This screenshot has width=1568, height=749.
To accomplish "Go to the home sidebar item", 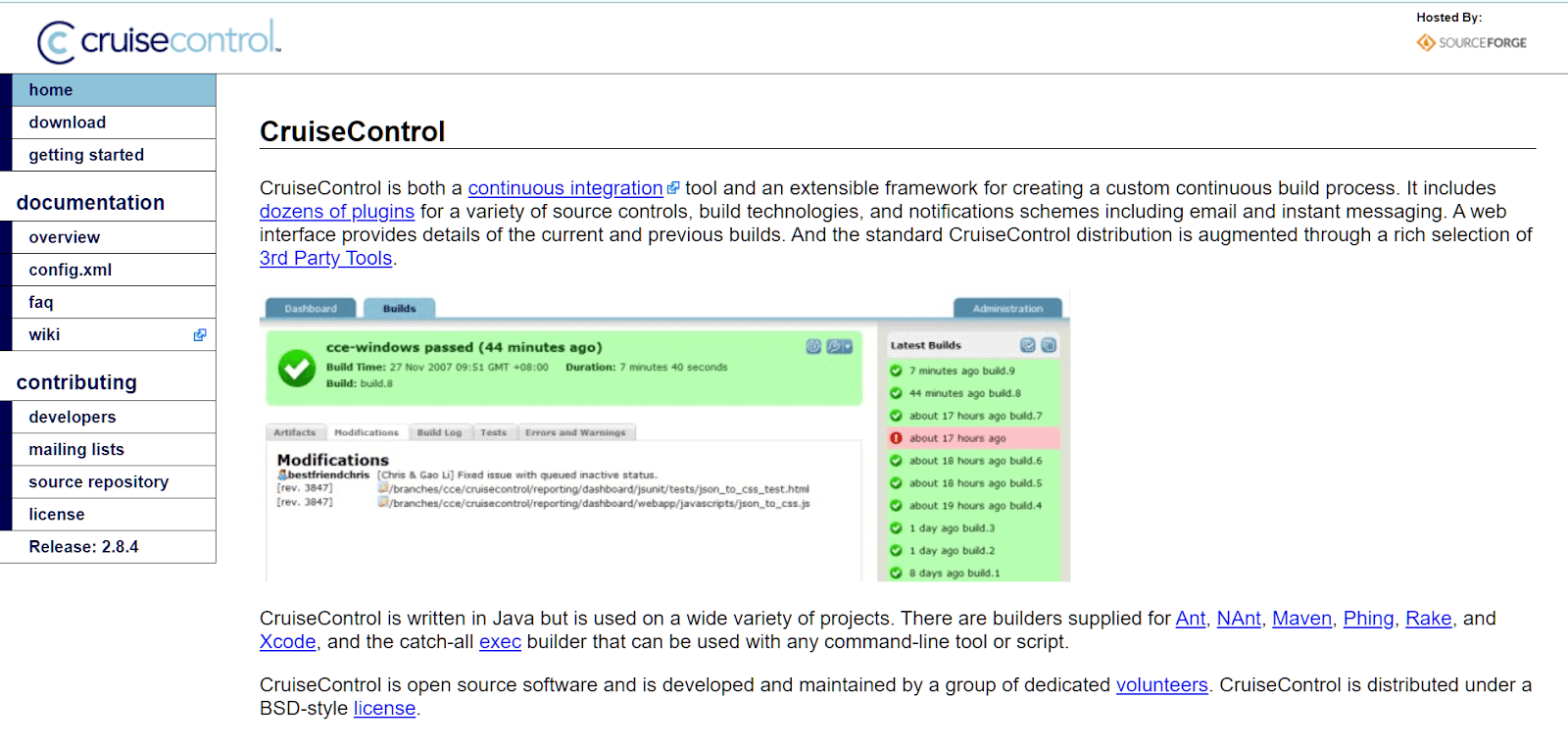I will 51,90.
